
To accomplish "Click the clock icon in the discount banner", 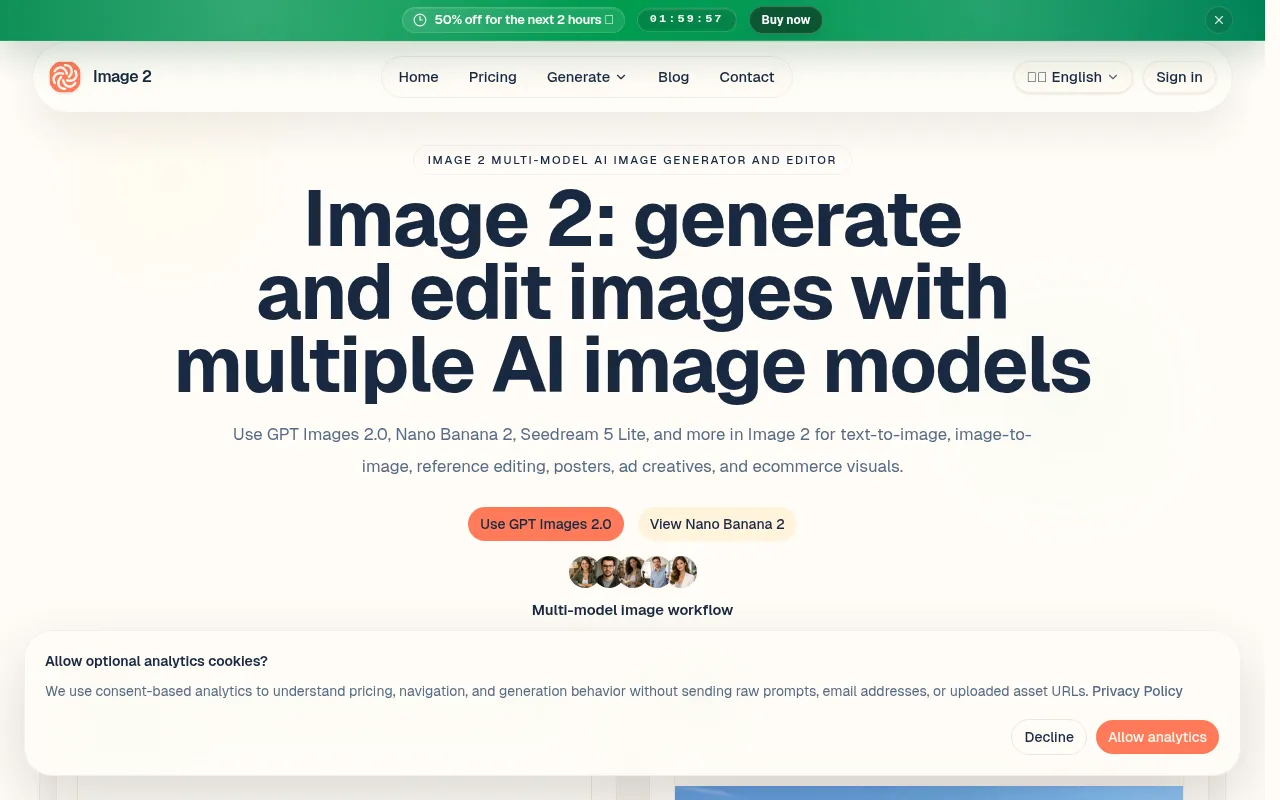I will pos(420,20).
